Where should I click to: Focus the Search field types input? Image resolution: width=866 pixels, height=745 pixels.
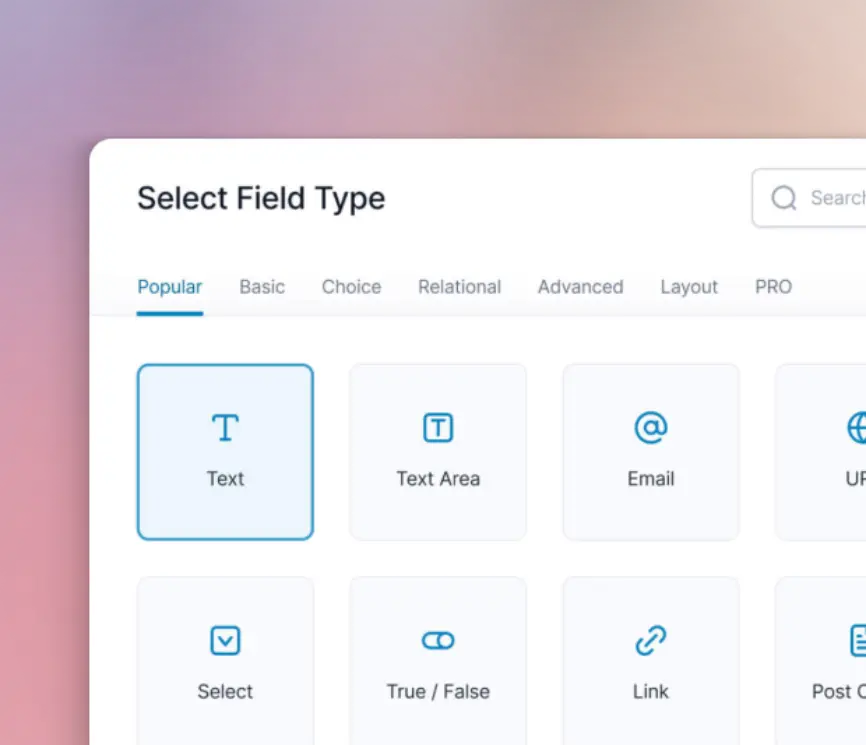point(809,198)
